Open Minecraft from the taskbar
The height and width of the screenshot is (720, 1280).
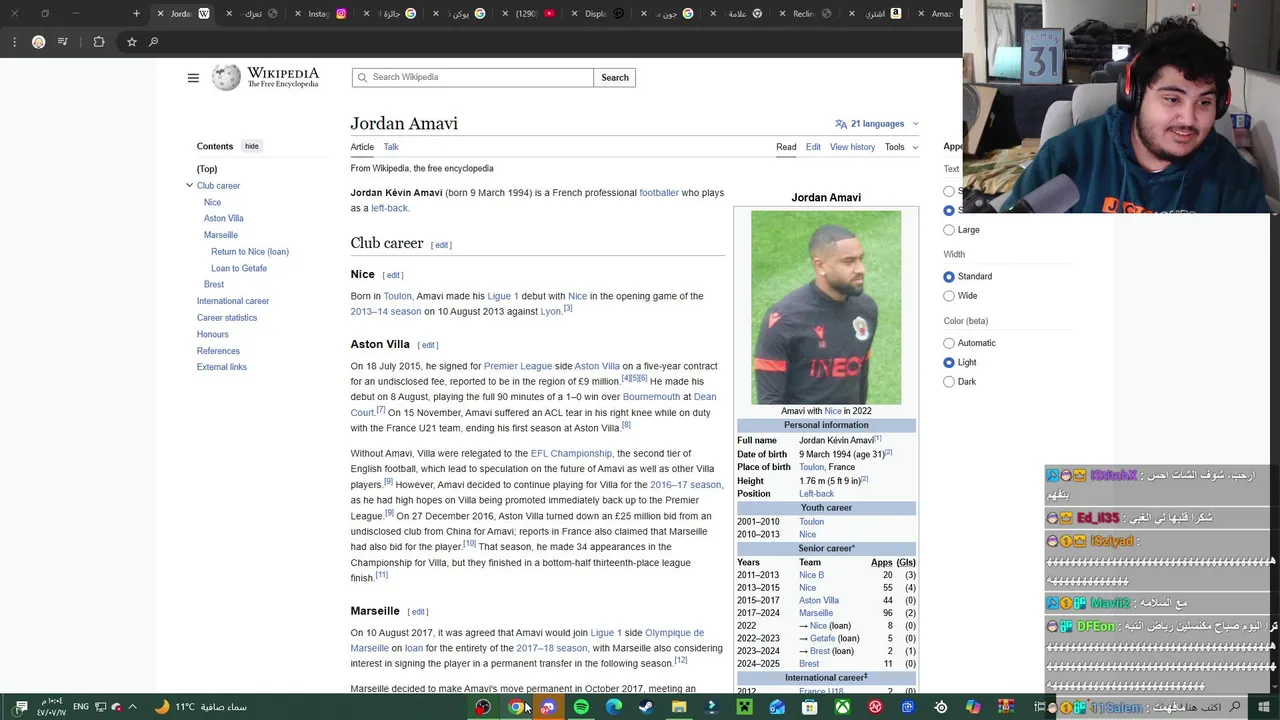(744, 707)
